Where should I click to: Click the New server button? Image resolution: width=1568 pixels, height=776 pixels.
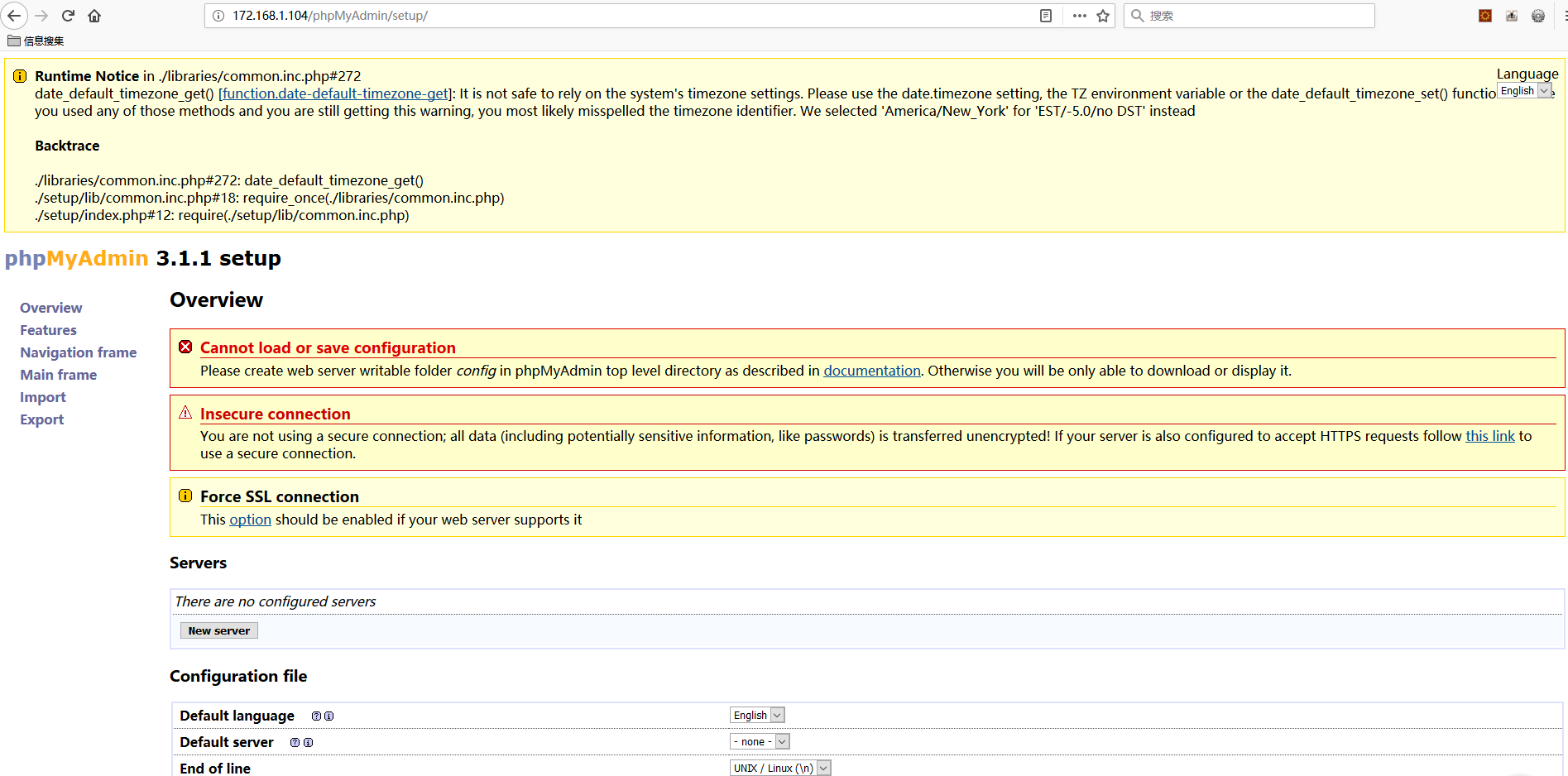[219, 630]
